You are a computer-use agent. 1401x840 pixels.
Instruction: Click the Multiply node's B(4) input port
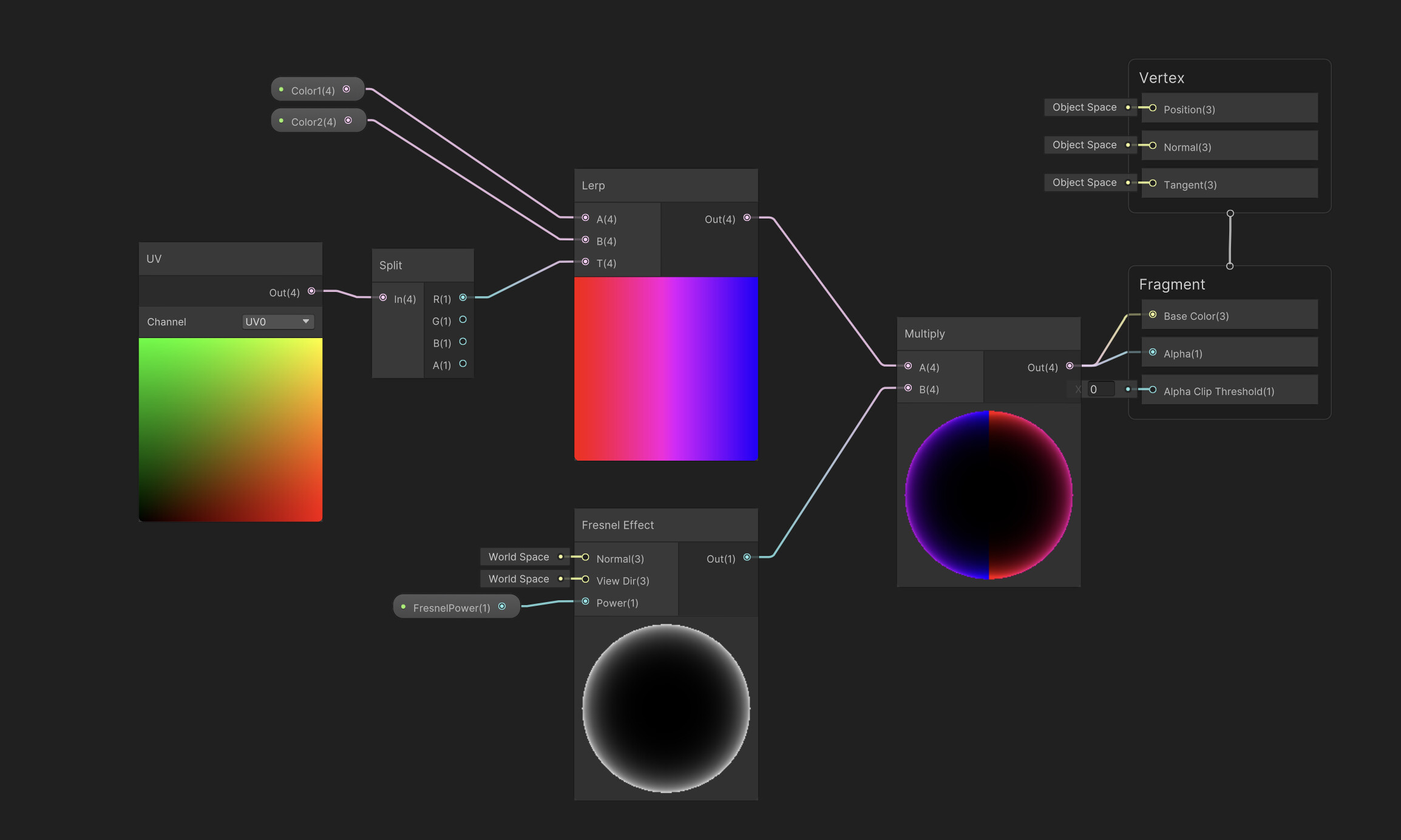[x=908, y=388]
